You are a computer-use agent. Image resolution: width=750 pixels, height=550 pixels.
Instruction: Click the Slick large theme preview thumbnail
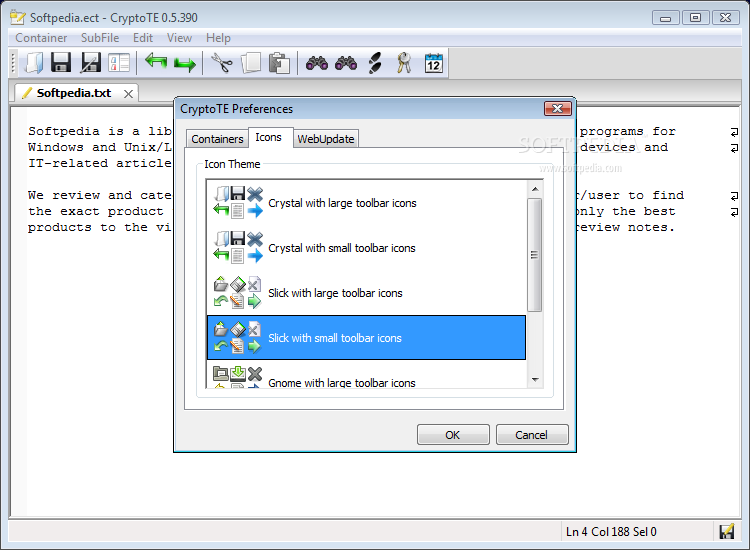tap(238, 292)
